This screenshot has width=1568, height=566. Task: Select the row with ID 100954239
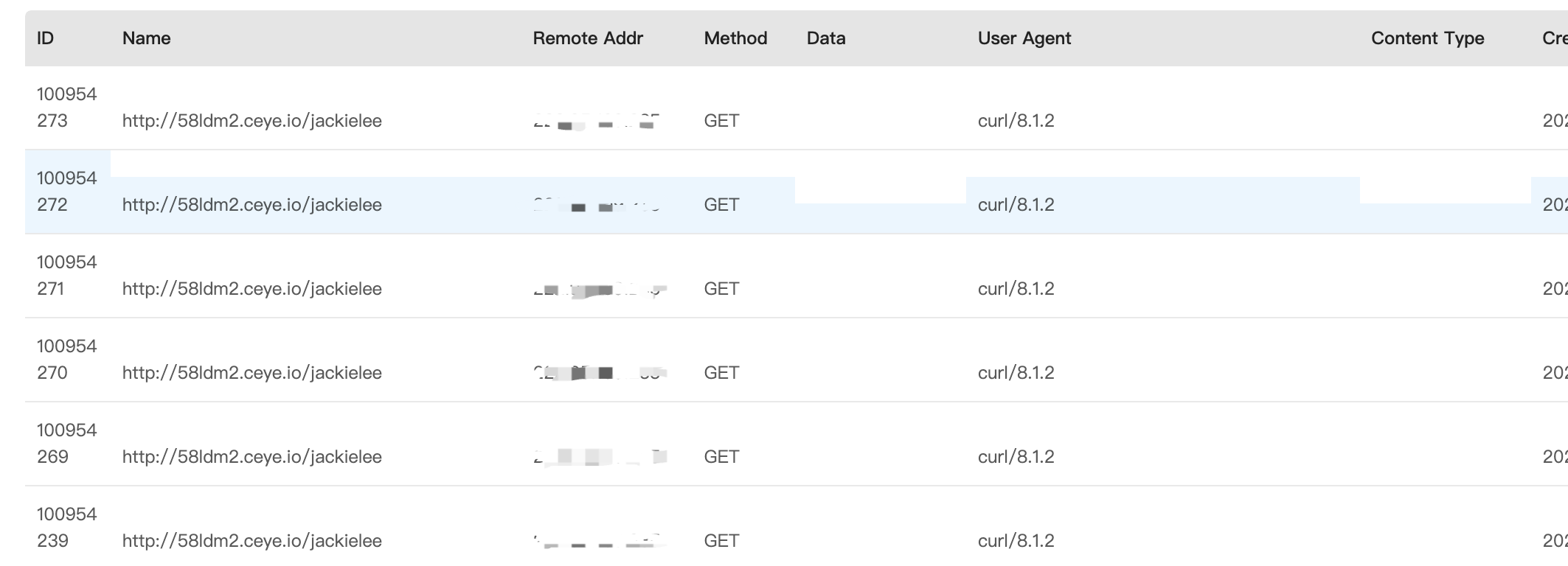pos(66,528)
